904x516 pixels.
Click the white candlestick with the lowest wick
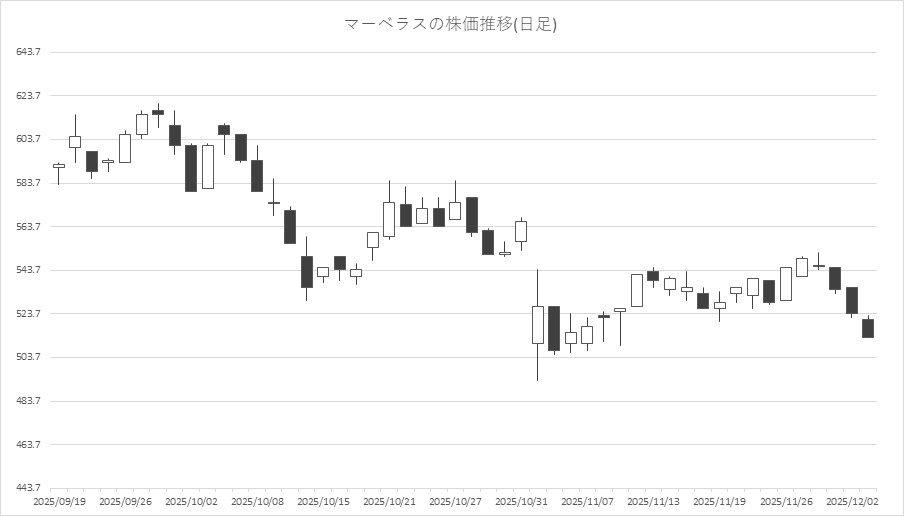click(537, 325)
